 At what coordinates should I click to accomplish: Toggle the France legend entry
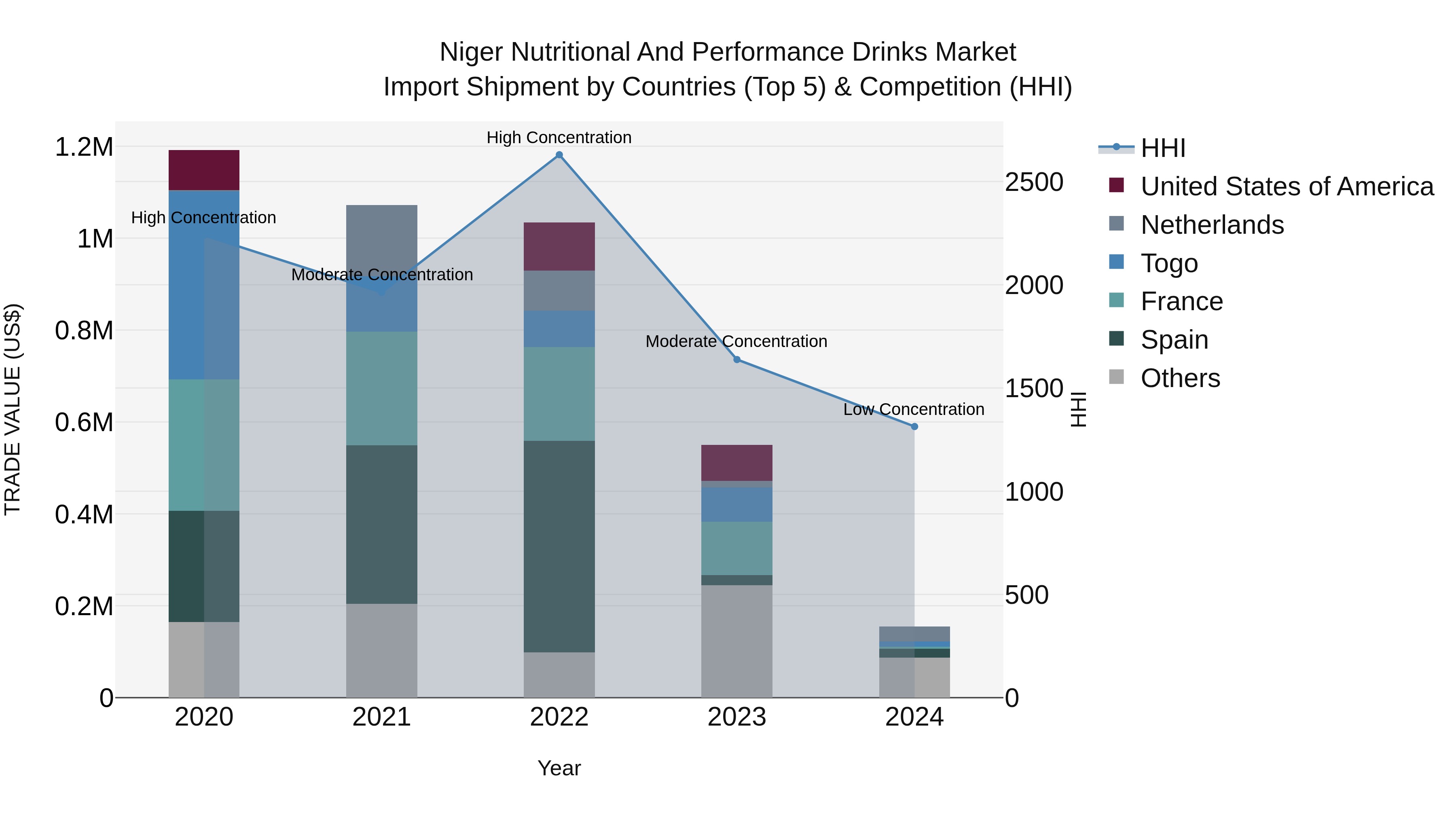[1166, 301]
